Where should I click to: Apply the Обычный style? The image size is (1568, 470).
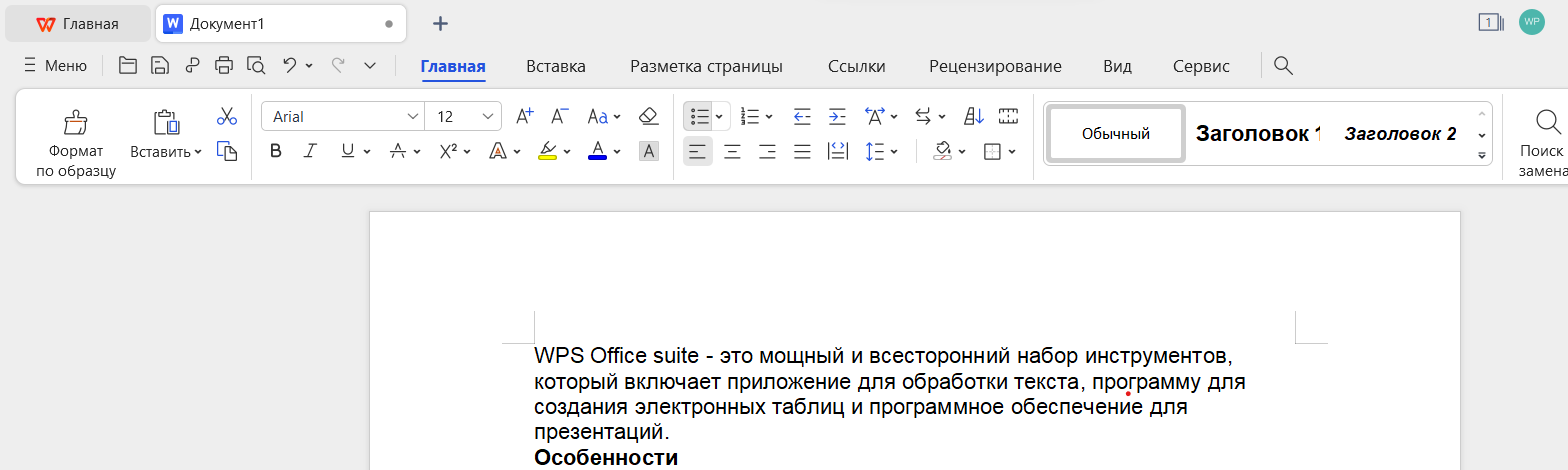point(1116,133)
